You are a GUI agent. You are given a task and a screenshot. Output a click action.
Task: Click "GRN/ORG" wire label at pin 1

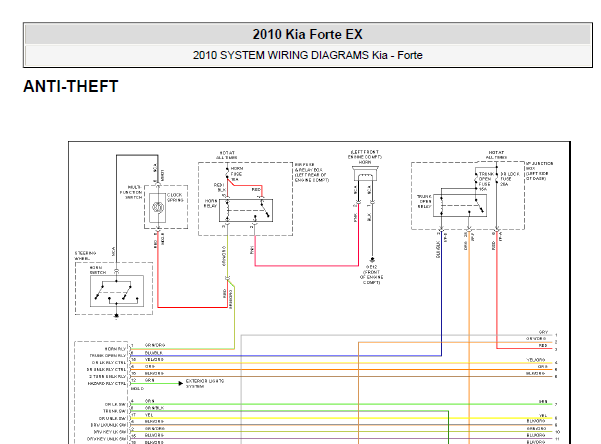click(155, 345)
